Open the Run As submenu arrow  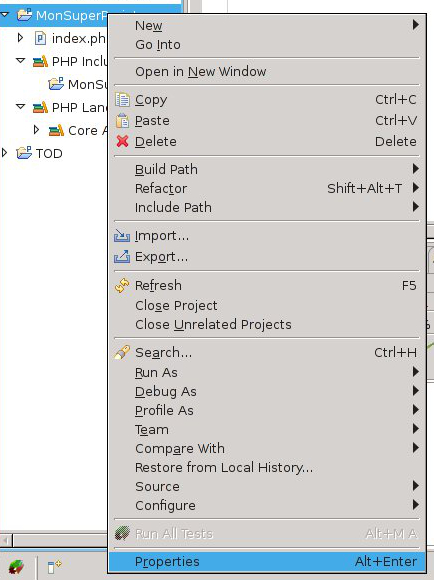point(416,372)
